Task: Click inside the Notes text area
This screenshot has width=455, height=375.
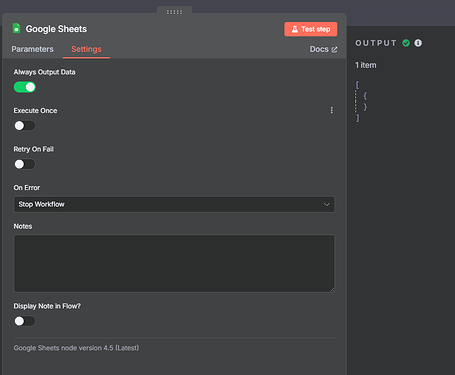Action: point(174,263)
